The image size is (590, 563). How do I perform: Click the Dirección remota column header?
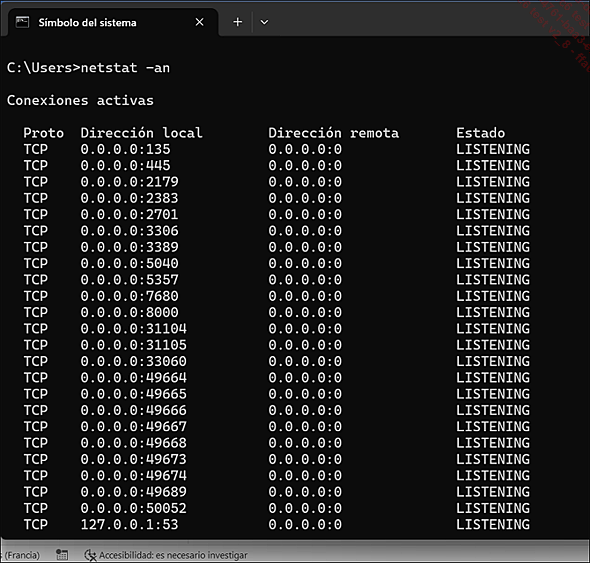(x=333, y=133)
